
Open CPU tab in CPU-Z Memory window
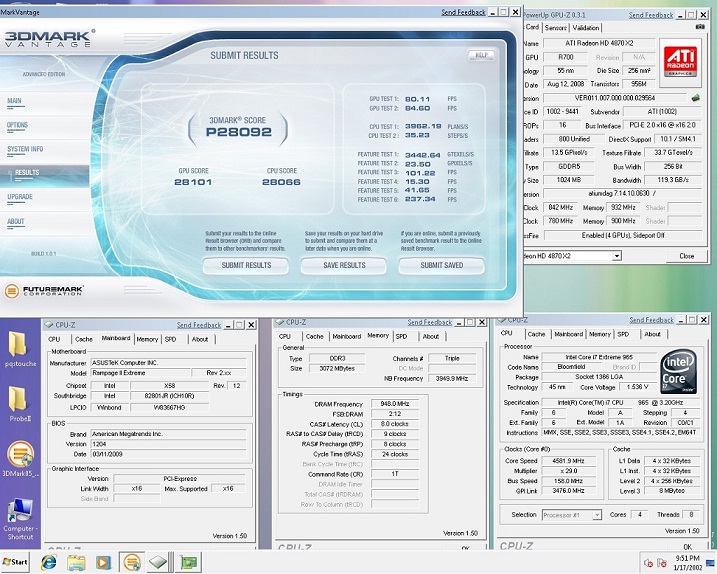click(285, 336)
